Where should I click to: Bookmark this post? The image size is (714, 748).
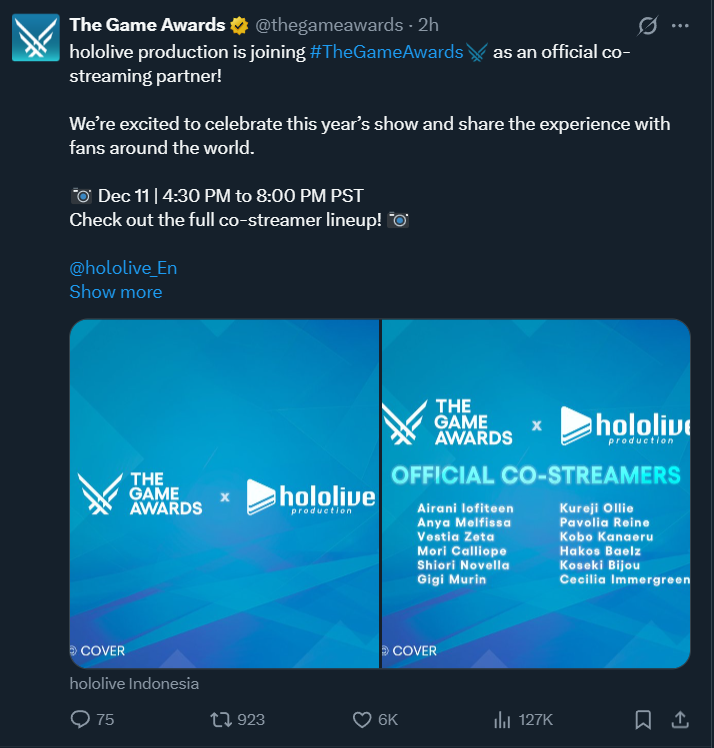[x=643, y=719]
